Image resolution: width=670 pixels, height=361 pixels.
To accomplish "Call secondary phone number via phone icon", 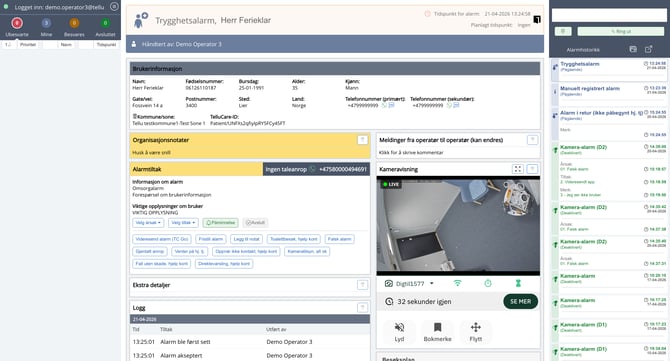I will [449, 105].
